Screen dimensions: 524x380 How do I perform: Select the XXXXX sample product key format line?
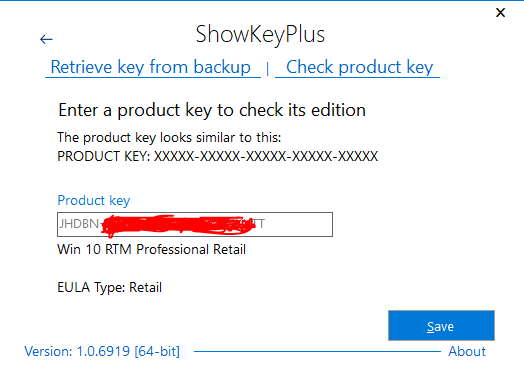click(218, 156)
